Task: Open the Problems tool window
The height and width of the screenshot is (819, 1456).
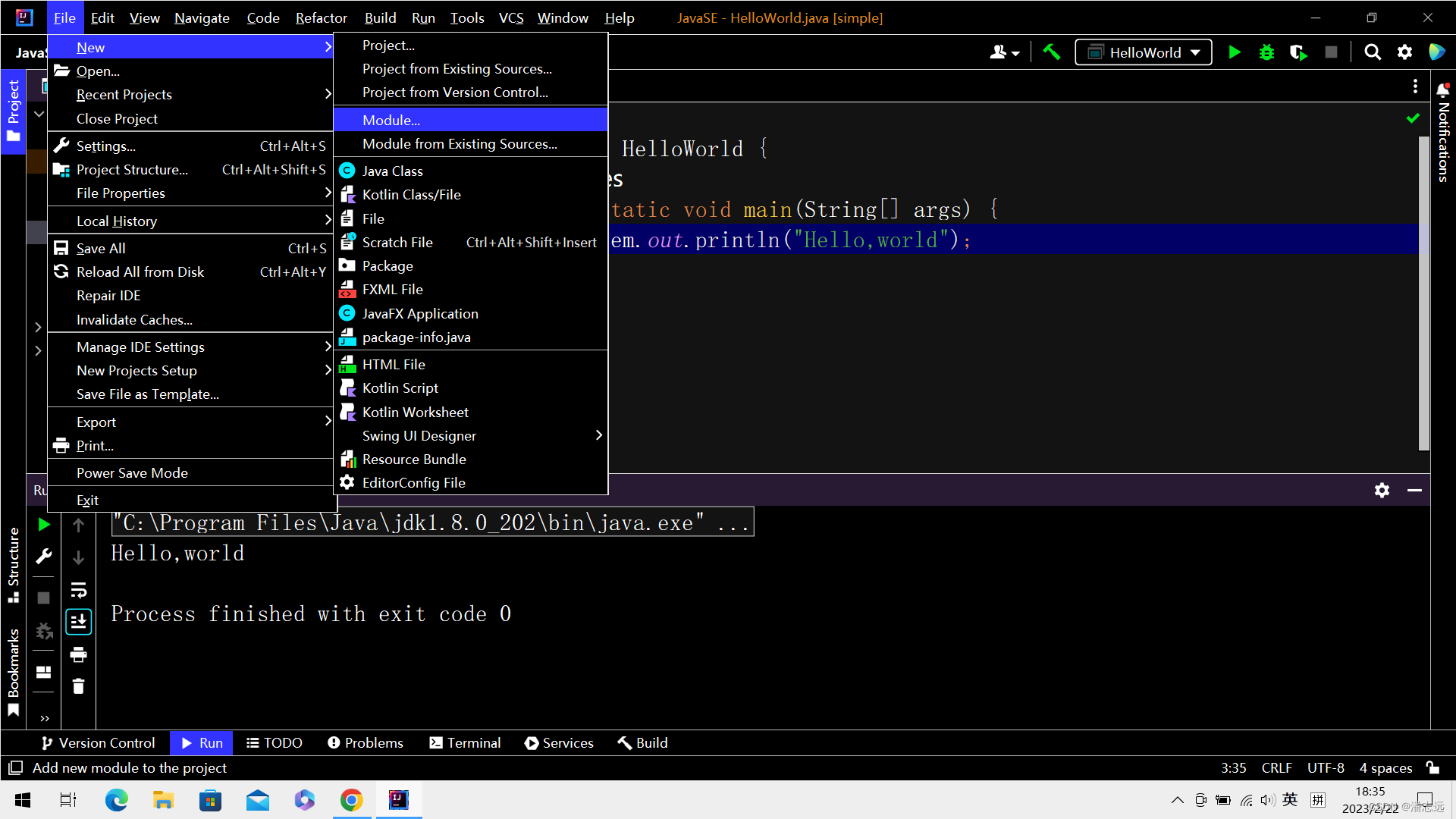Action: click(x=366, y=743)
